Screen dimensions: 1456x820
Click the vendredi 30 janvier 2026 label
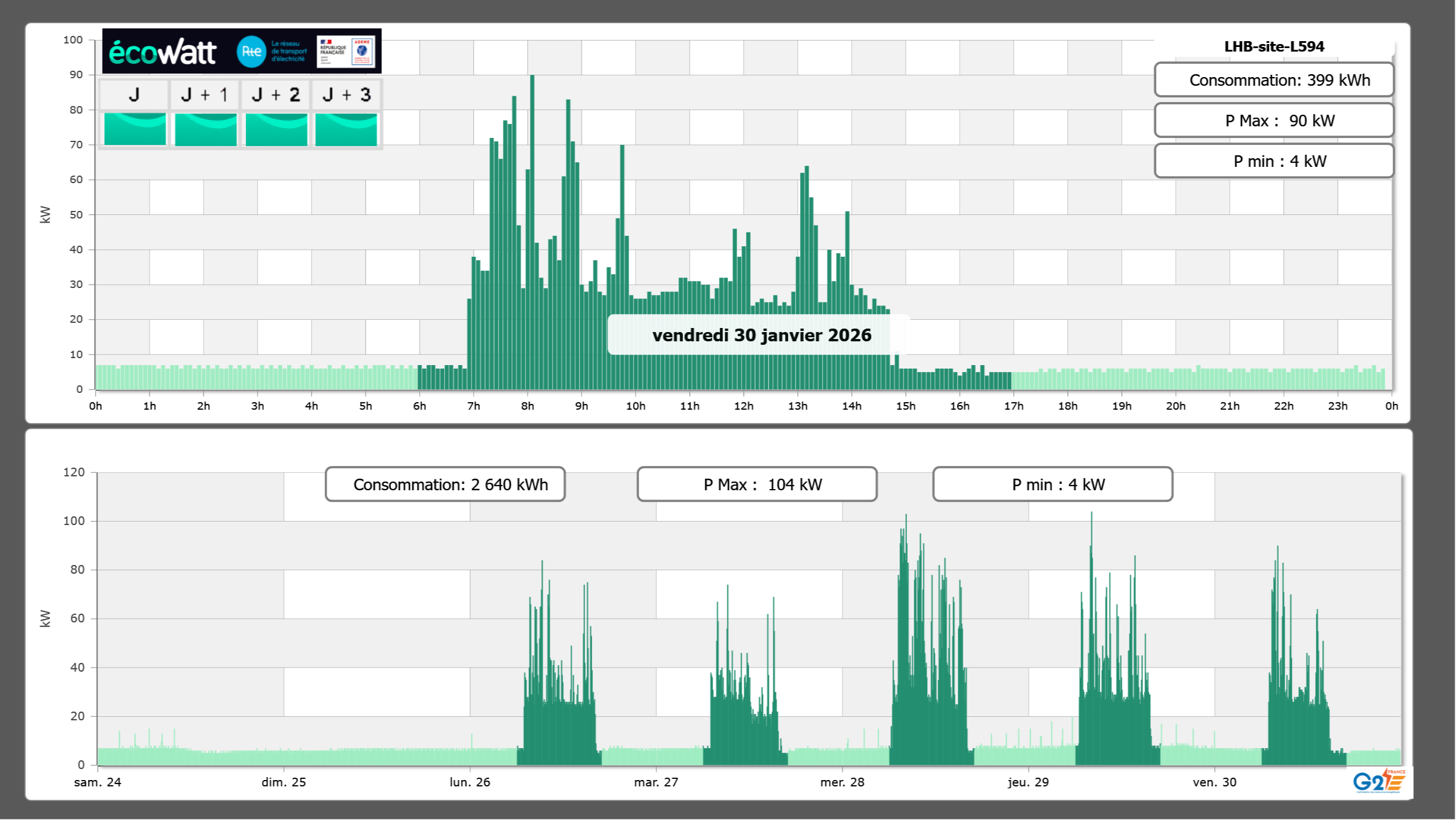point(761,335)
